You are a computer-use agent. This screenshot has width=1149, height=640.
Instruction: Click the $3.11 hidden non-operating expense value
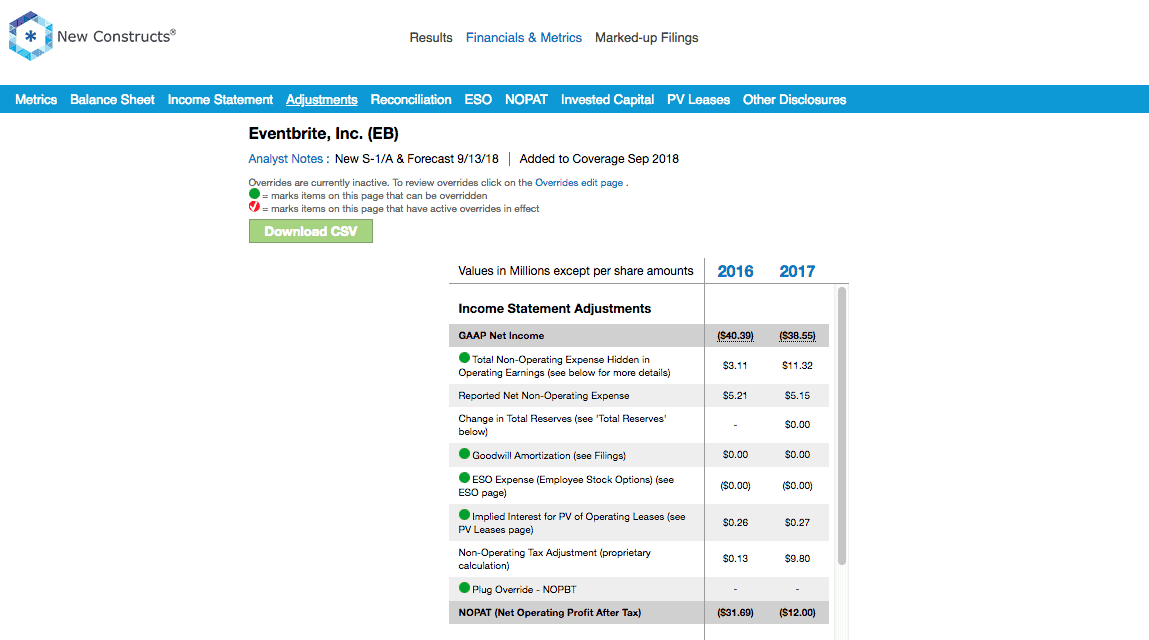click(x=735, y=365)
